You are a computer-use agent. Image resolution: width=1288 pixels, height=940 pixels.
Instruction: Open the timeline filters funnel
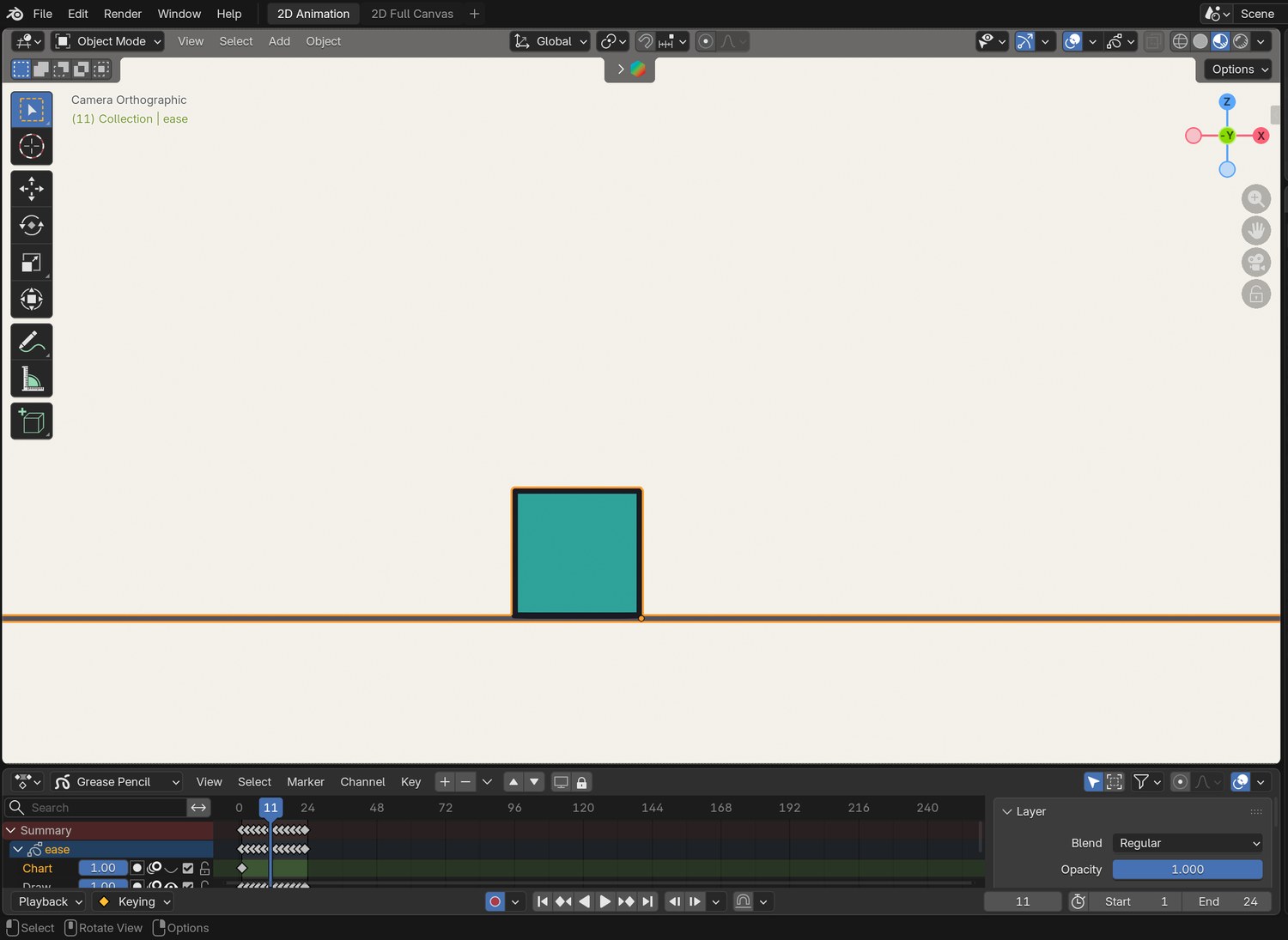click(x=1147, y=782)
